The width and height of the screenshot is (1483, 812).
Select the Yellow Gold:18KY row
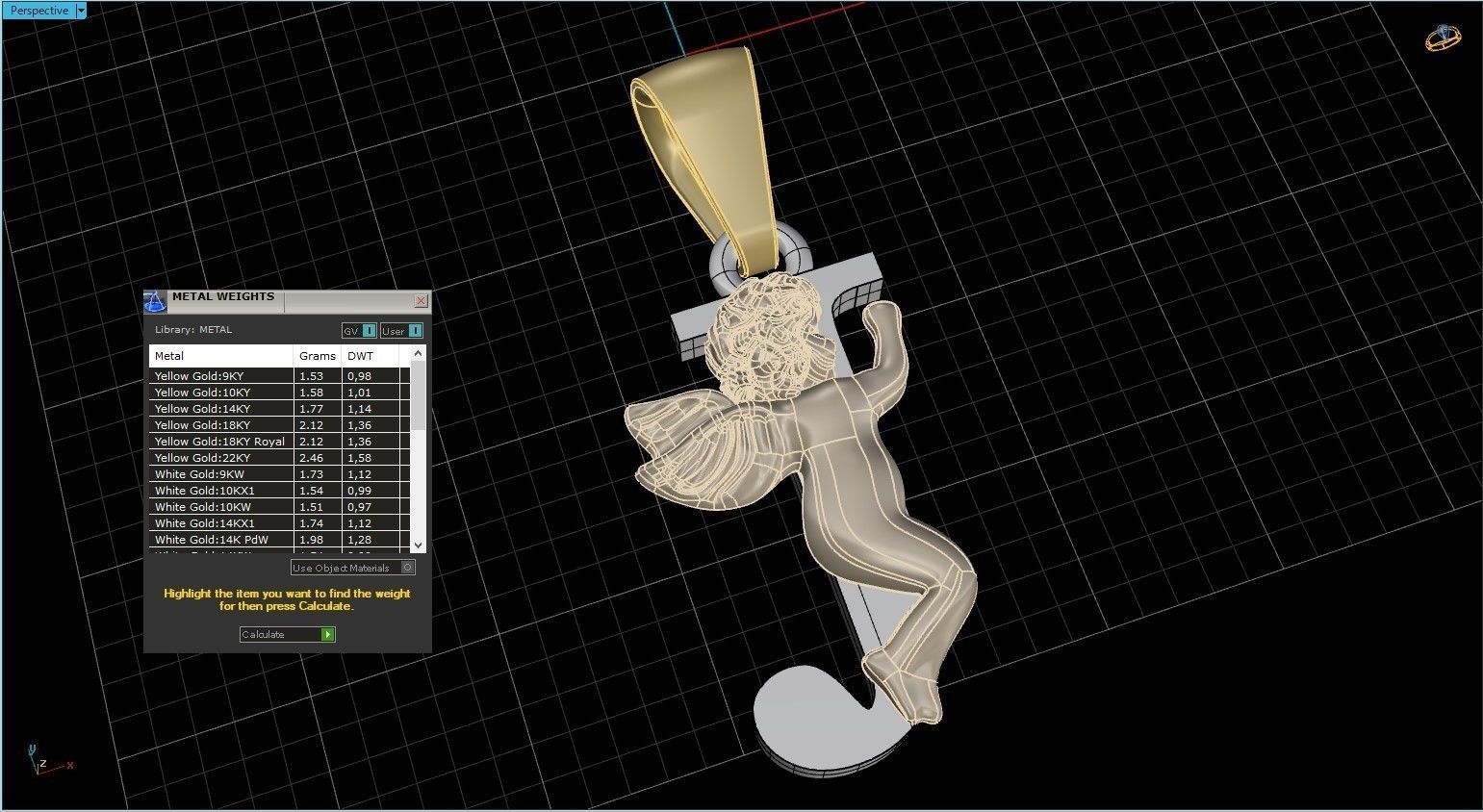coord(279,425)
